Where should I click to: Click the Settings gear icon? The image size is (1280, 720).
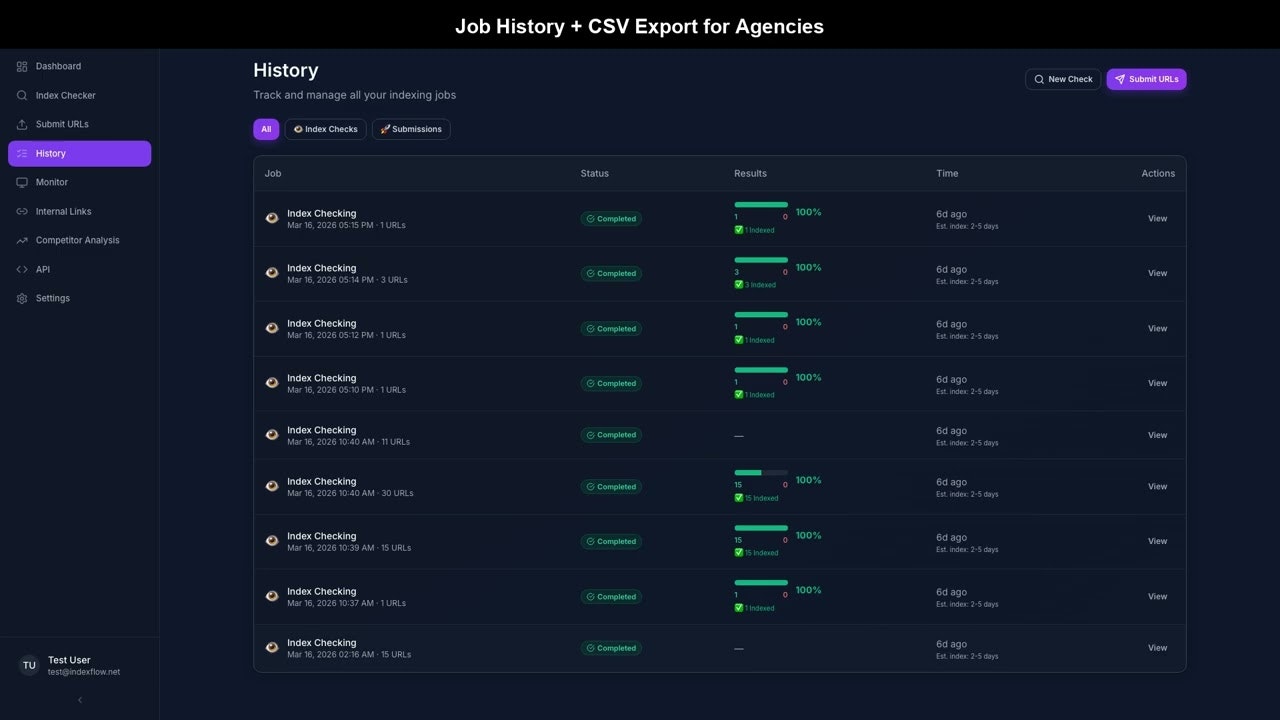coord(22,299)
